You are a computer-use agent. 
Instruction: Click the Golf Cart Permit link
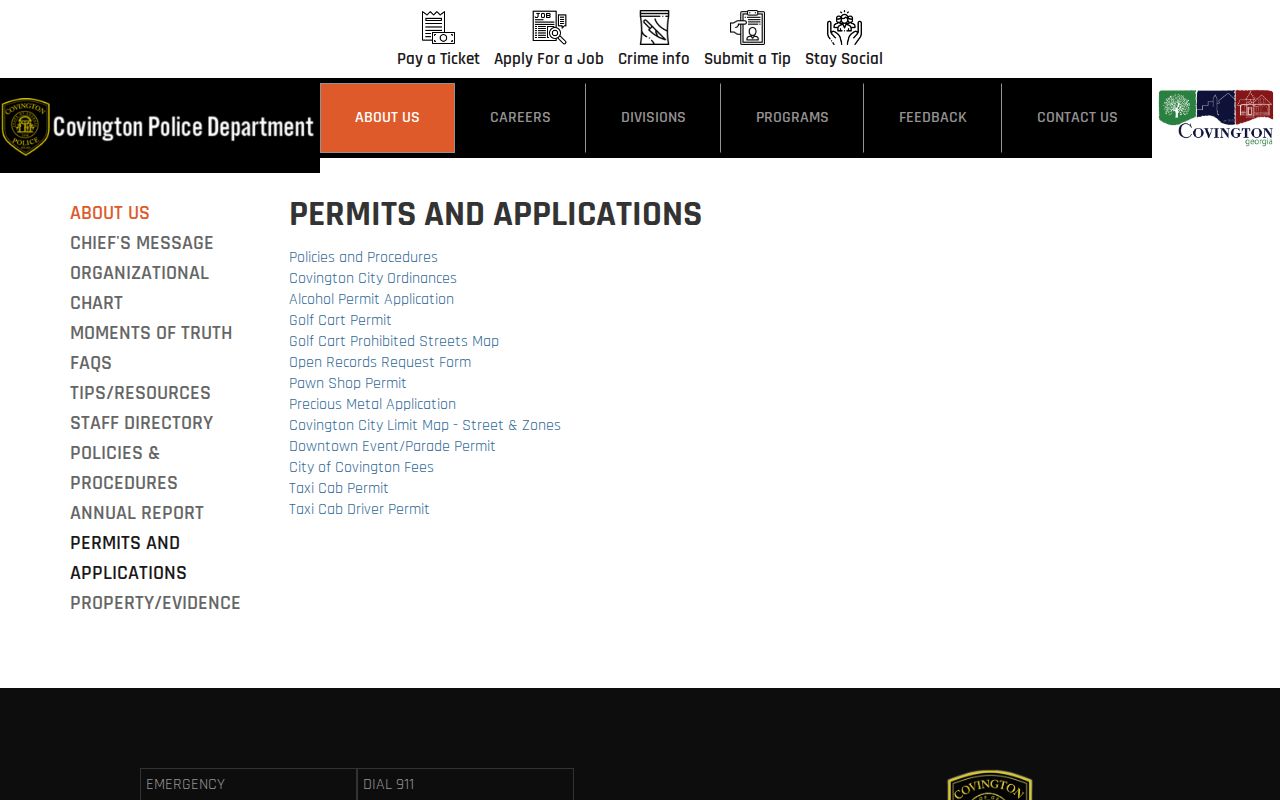[x=340, y=320]
